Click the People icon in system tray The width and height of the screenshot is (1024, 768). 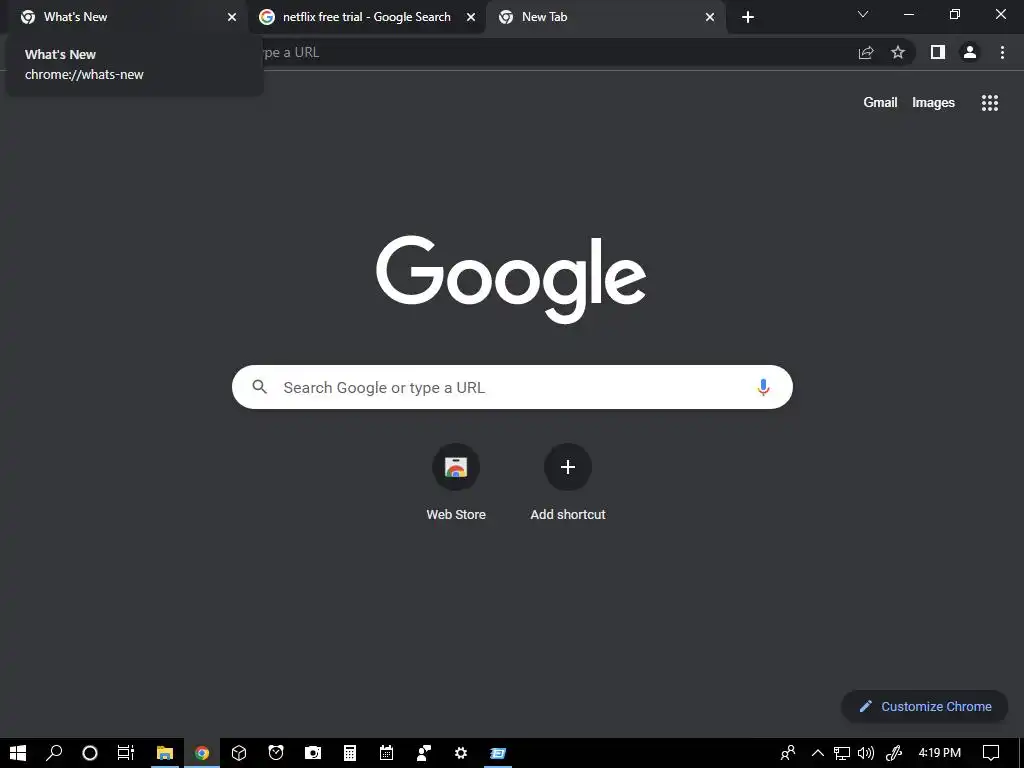pyautogui.click(x=788, y=753)
